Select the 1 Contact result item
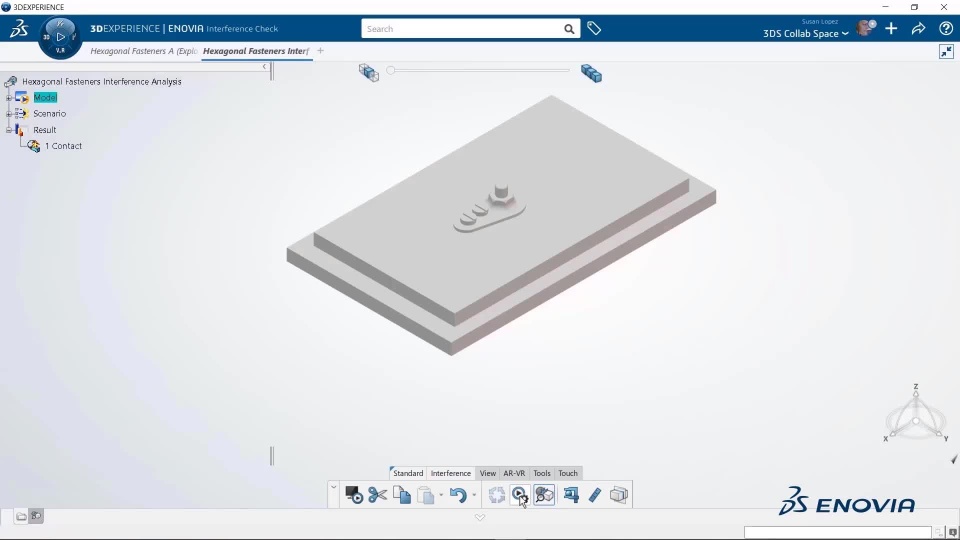 coord(63,146)
